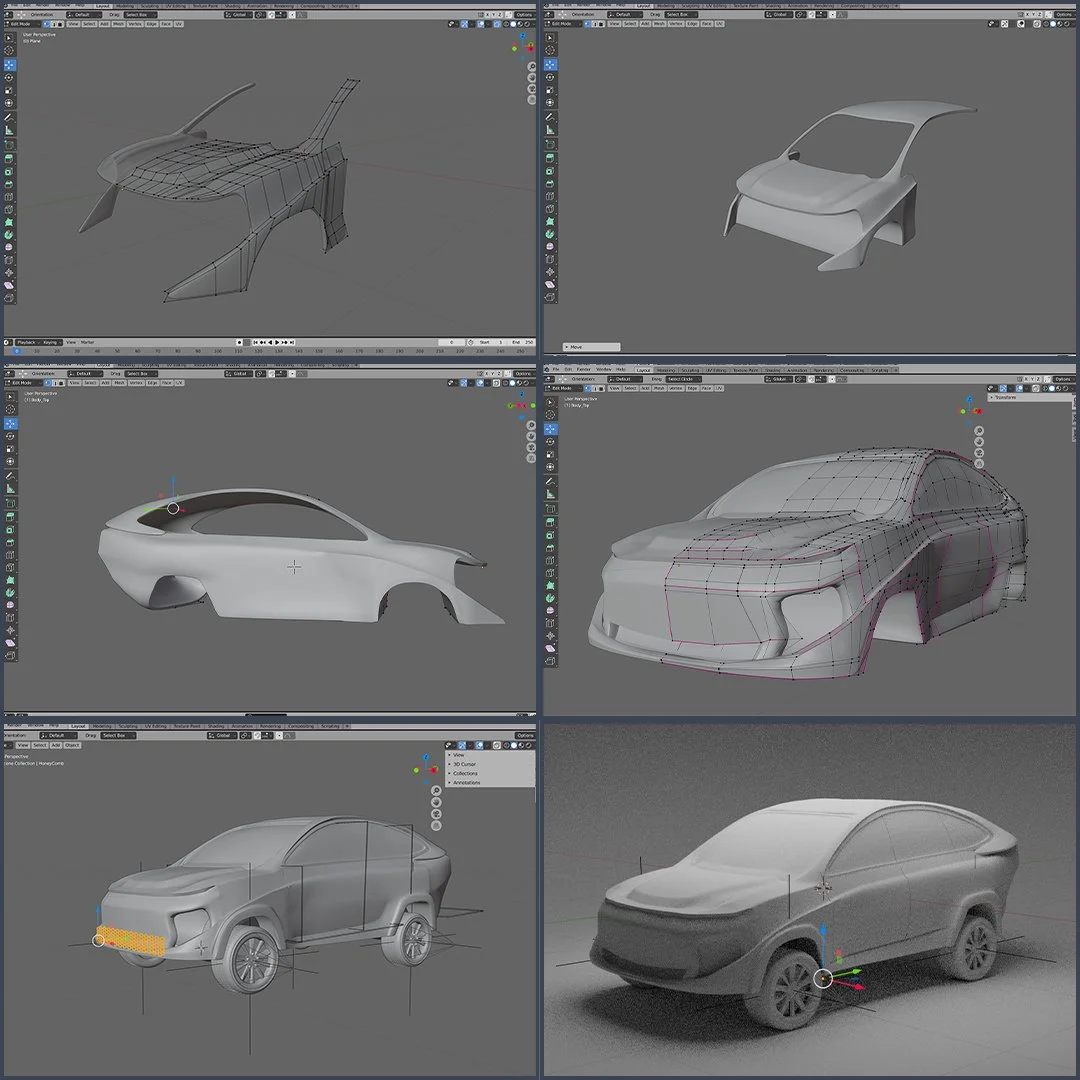Select the Add Cube tool in top-left panel
This screenshot has width=1080, height=1080.
(9, 145)
